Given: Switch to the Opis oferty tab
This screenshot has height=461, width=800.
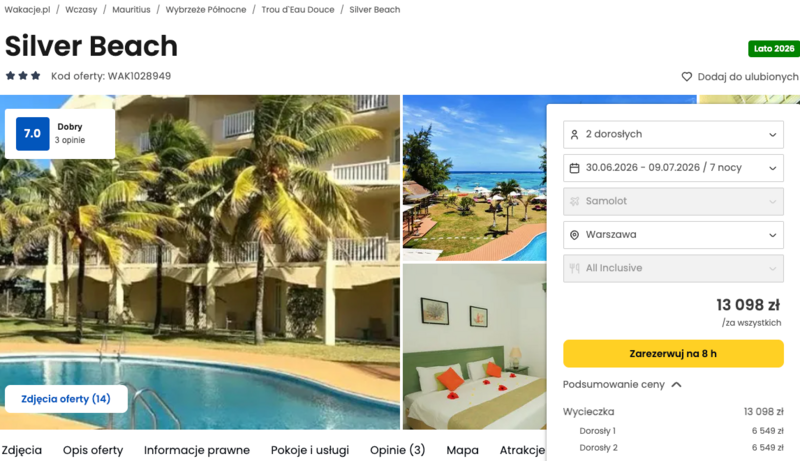Looking at the screenshot, I should [93, 450].
